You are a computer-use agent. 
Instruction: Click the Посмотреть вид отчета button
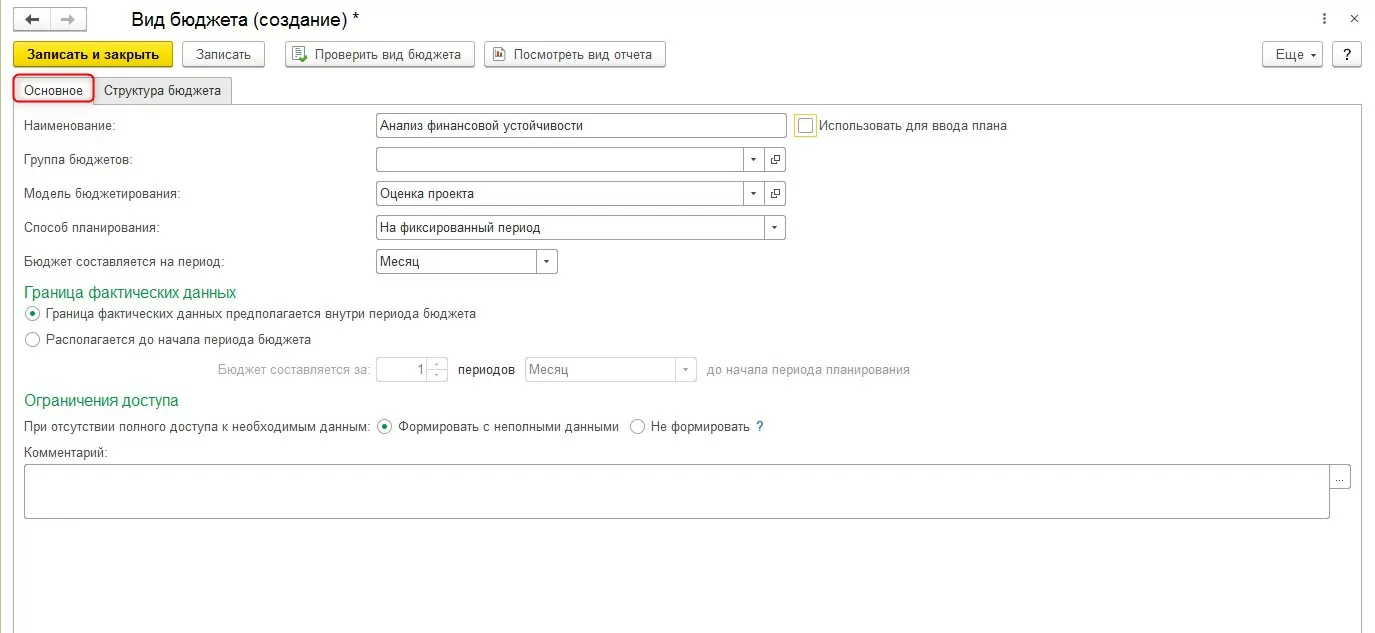(574, 55)
